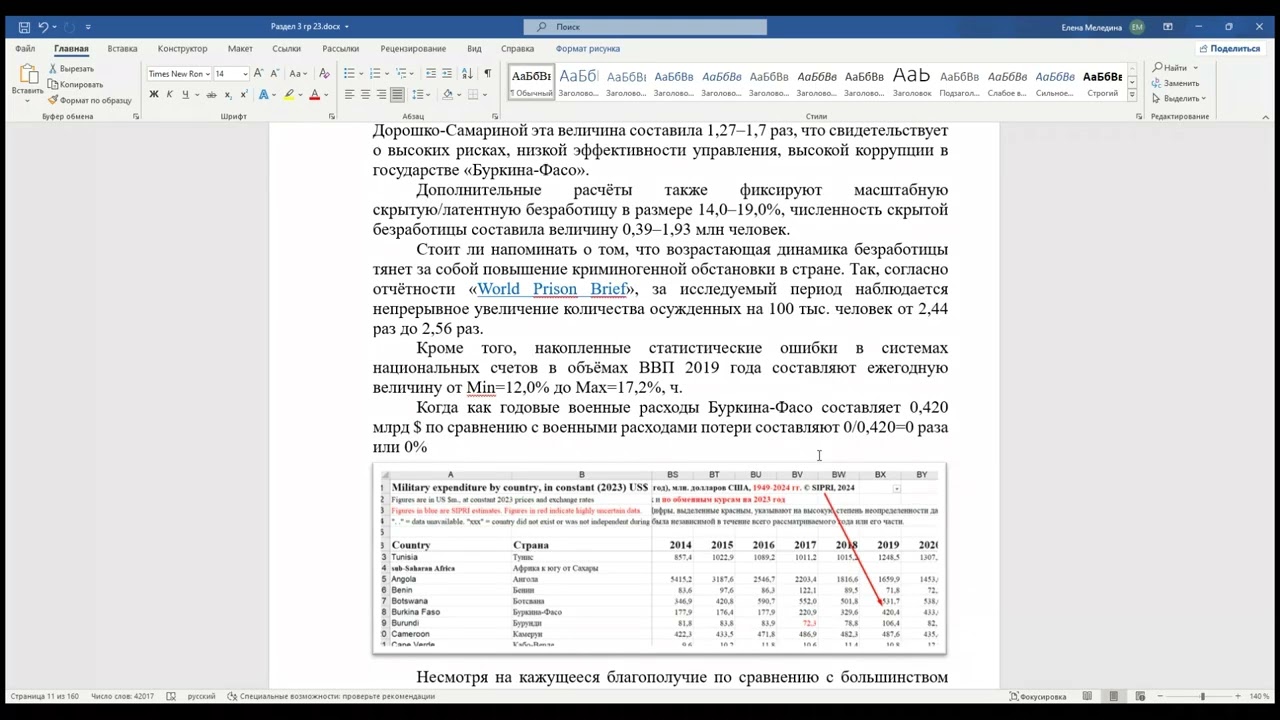Click Вырезать (Cut)
Screen dimensions: 1280x720
tap(70, 69)
